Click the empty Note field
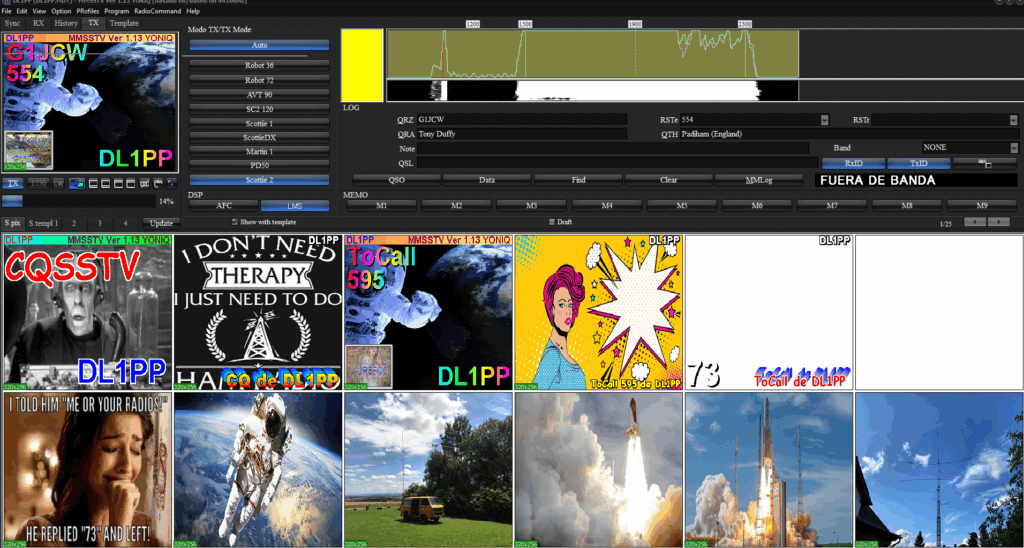The image size is (1024, 548). coord(613,148)
